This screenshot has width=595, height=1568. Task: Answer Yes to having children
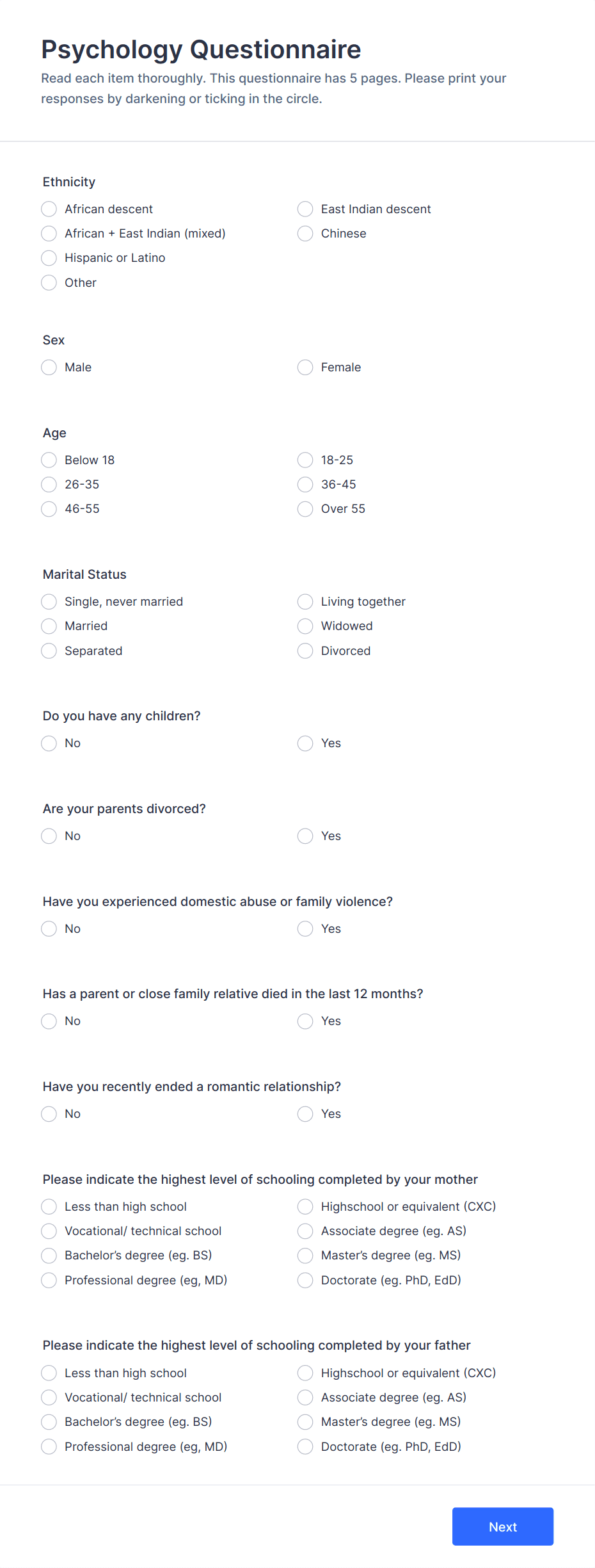click(x=305, y=743)
